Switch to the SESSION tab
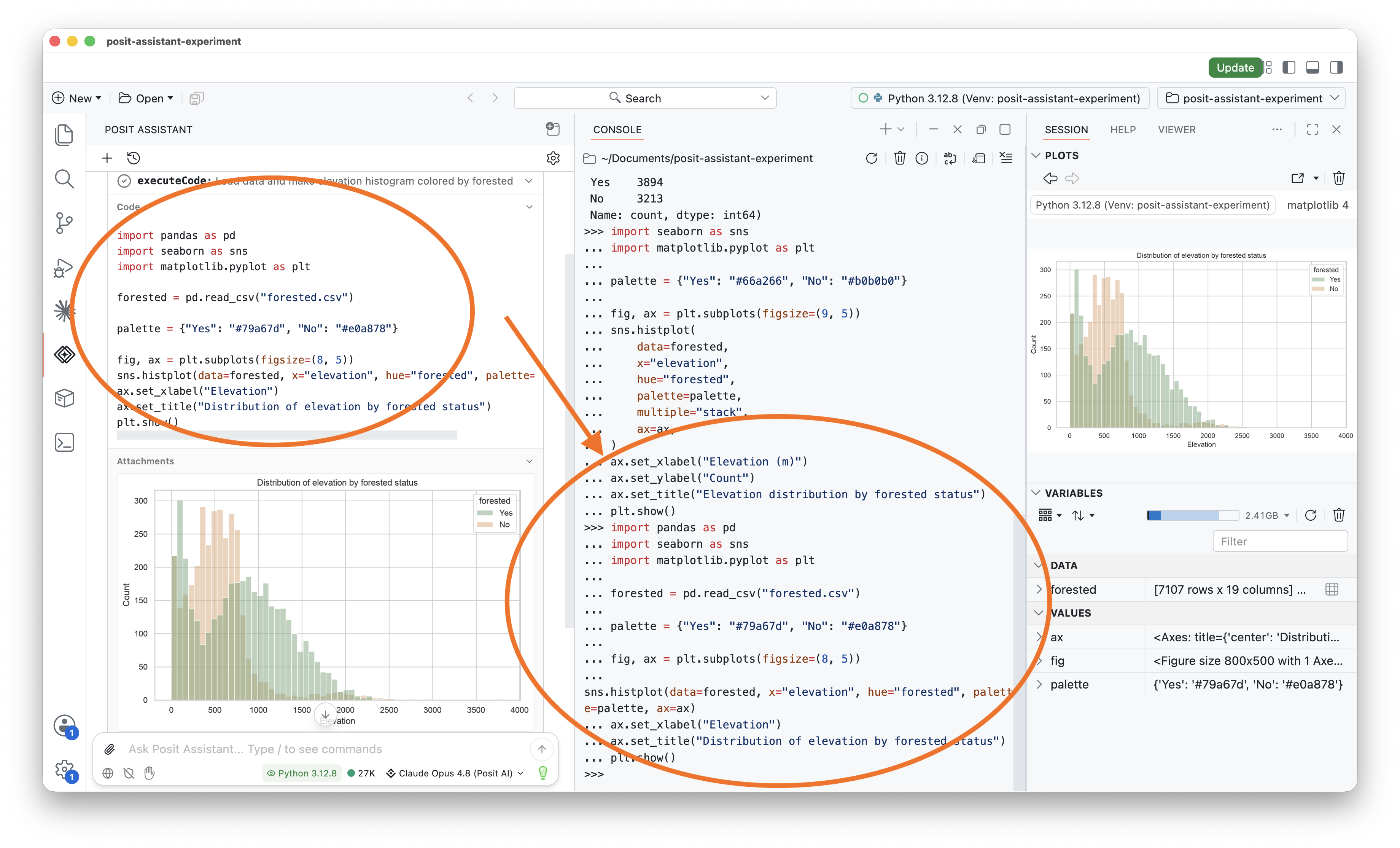Viewport: 1400px width, 848px height. [x=1066, y=129]
